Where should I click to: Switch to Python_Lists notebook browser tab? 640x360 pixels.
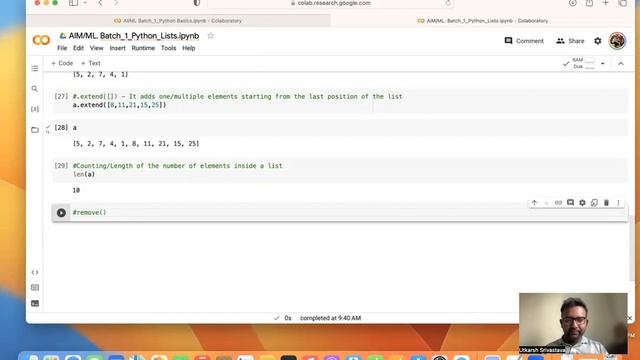point(482,20)
